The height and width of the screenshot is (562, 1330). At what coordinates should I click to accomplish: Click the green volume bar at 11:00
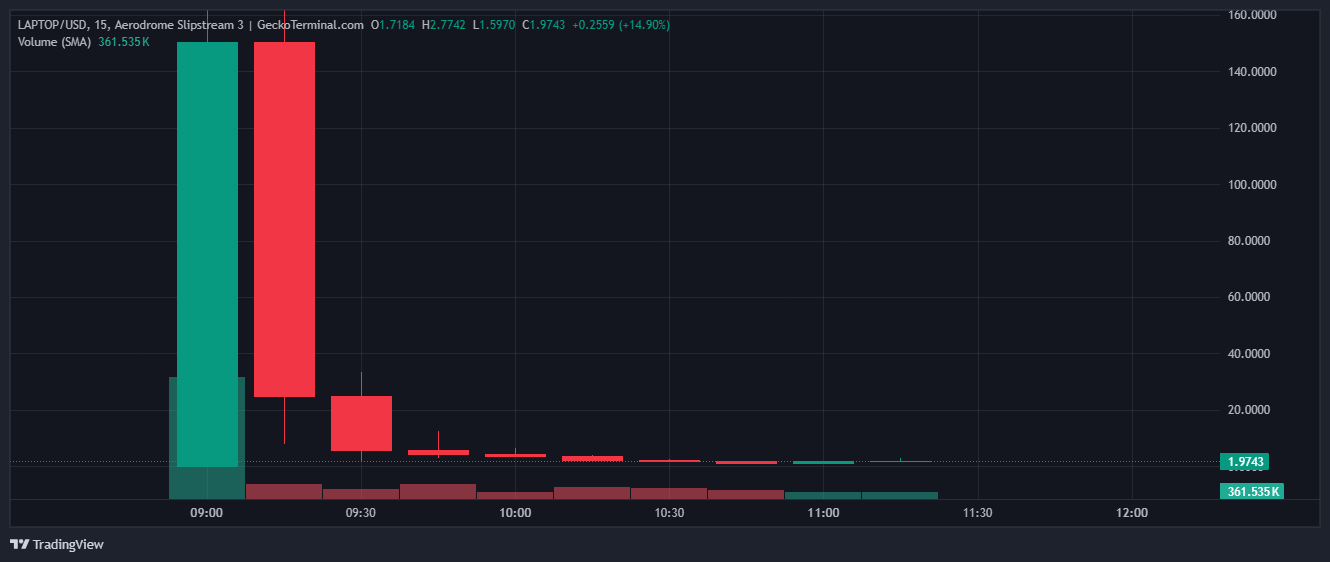pyautogui.click(x=823, y=495)
